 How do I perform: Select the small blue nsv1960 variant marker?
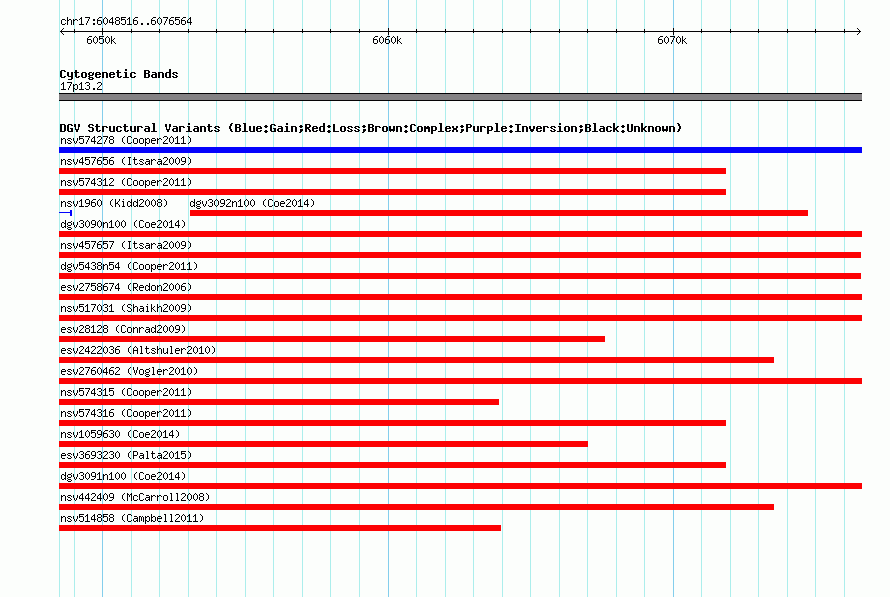click(x=65, y=213)
